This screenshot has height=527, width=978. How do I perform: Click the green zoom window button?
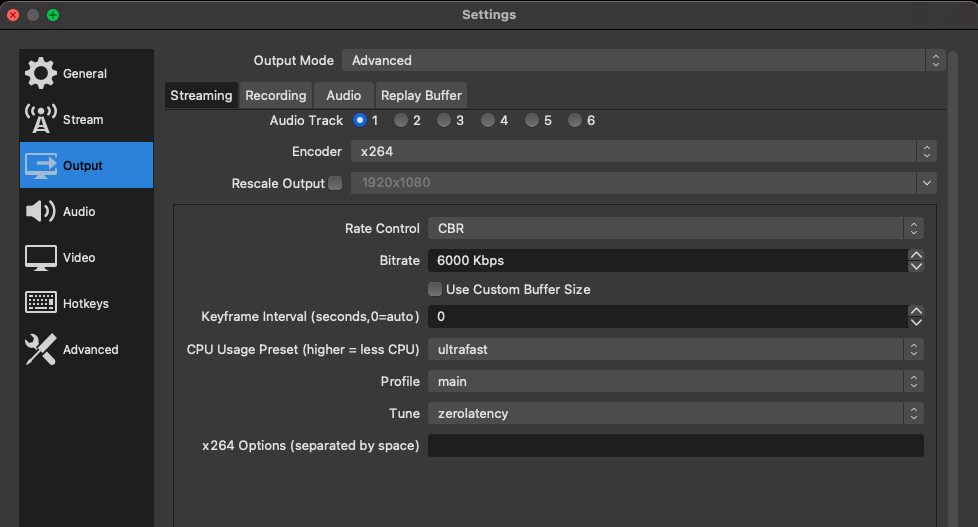coord(53,15)
